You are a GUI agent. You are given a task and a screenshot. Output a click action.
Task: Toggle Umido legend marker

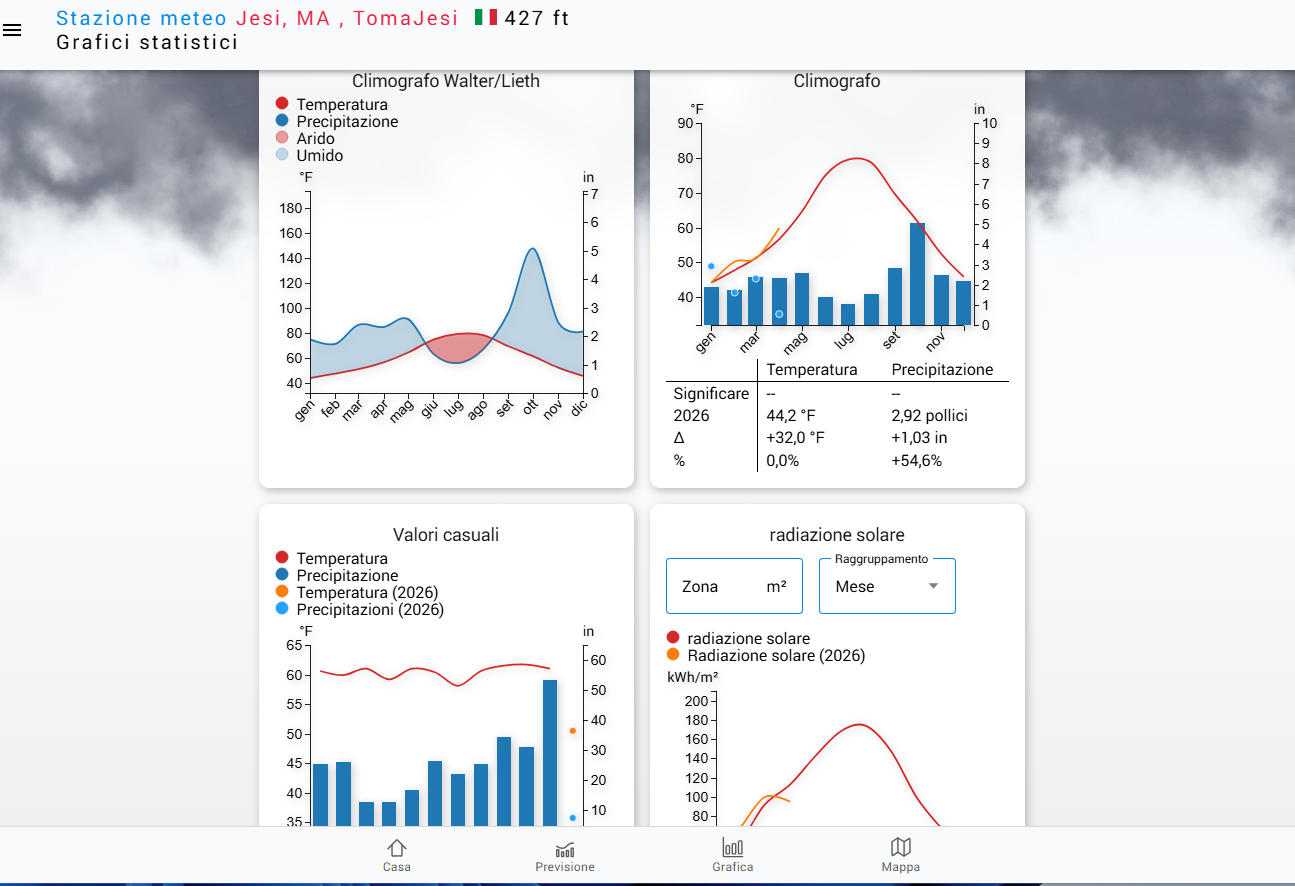pos(282,156)
